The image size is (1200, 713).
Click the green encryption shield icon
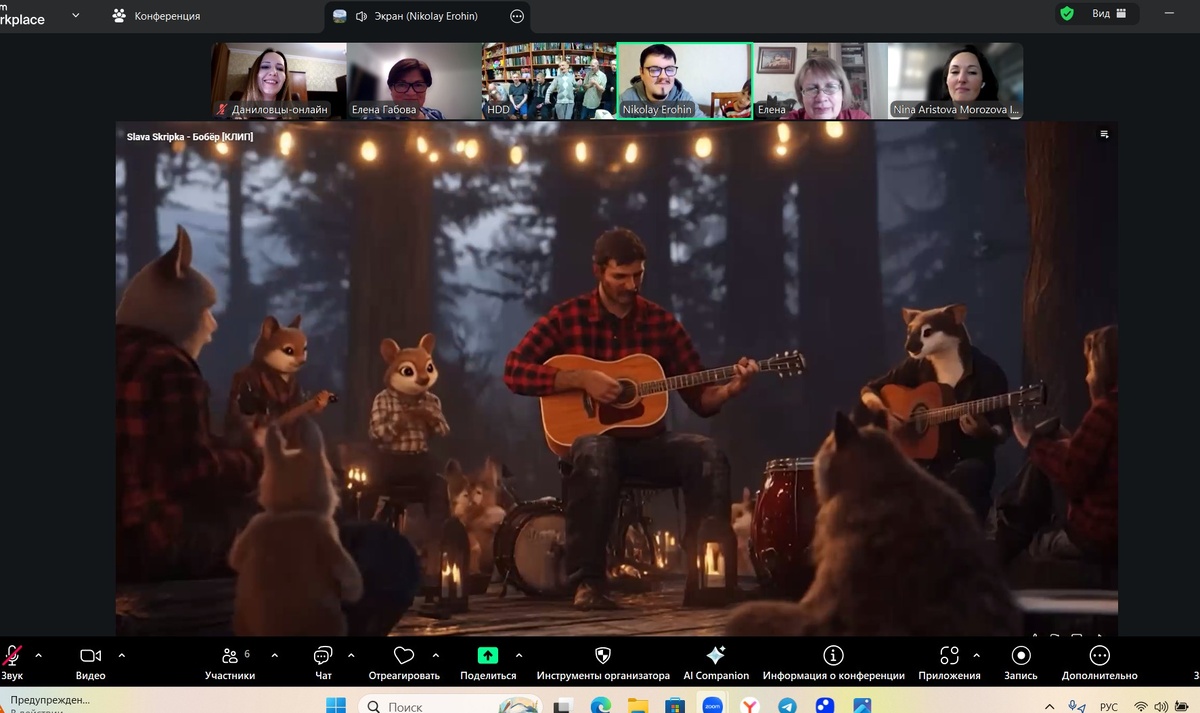tap(1067, 14)
